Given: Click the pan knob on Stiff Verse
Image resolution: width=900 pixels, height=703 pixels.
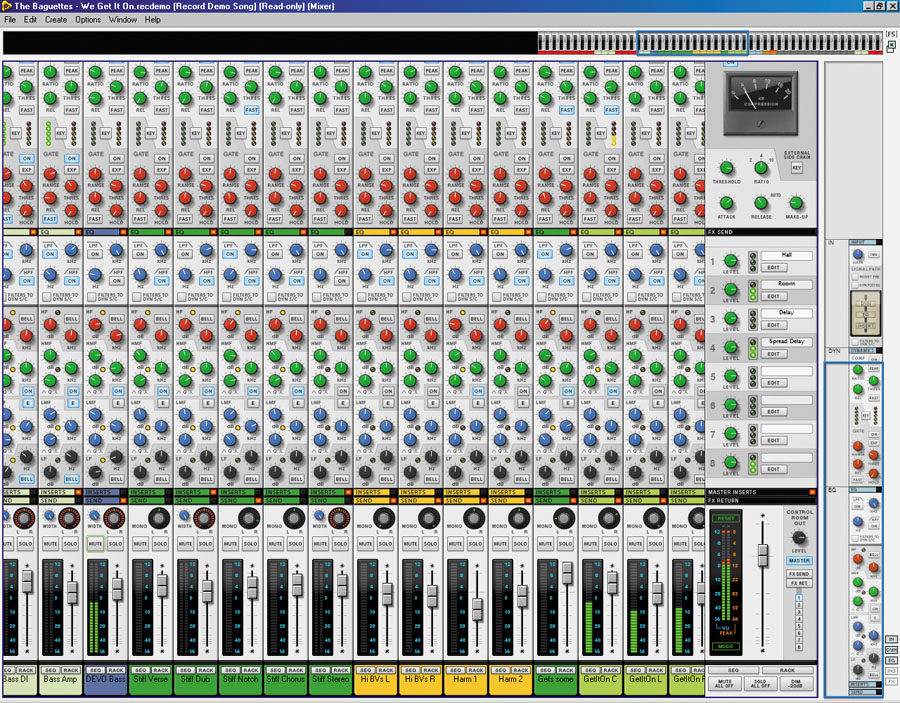Looking at the screenshot, I should (x=158, y=518).
